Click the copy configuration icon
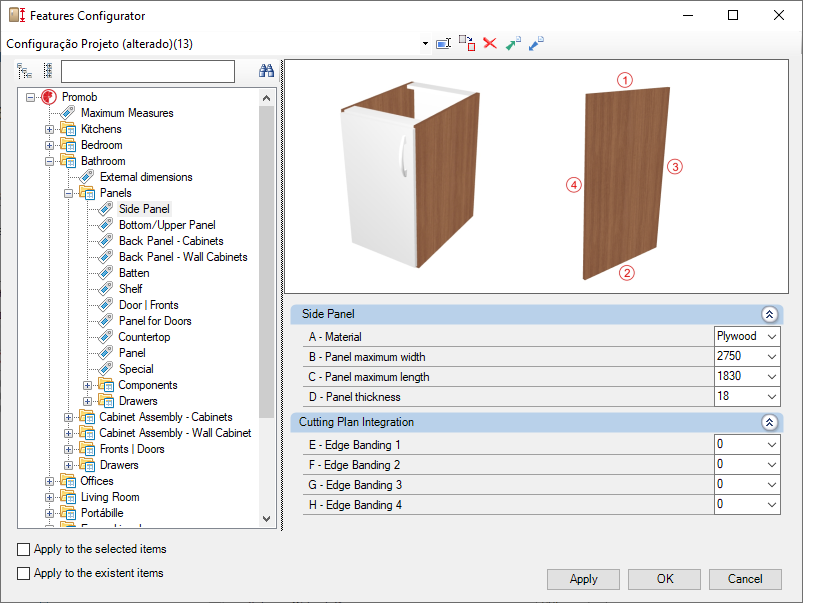Image resolution: width=815 pixels, height=615 pixels. tap(467, 43)
